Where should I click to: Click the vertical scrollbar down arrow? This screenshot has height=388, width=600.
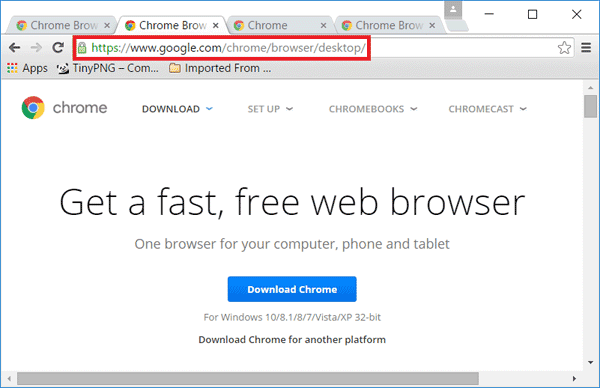(591, 362)
